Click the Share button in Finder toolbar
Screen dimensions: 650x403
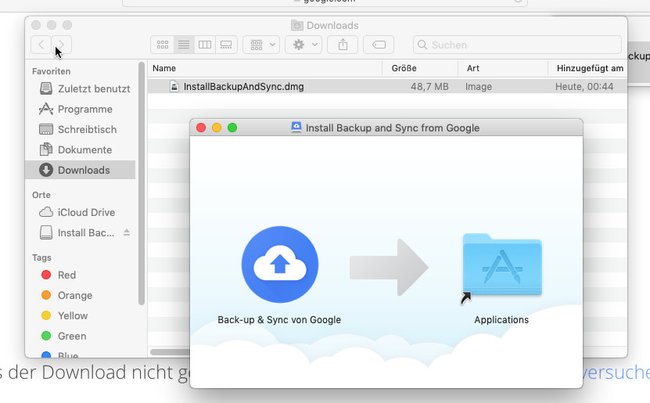click(342, 44)
